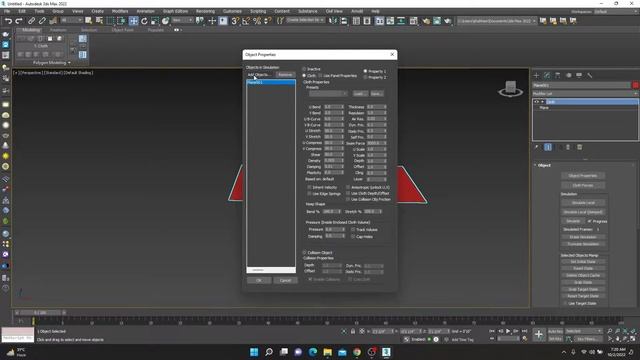Activate the Select and Scale tool
Screen dimensions: 640x360
tap(155, 21)
